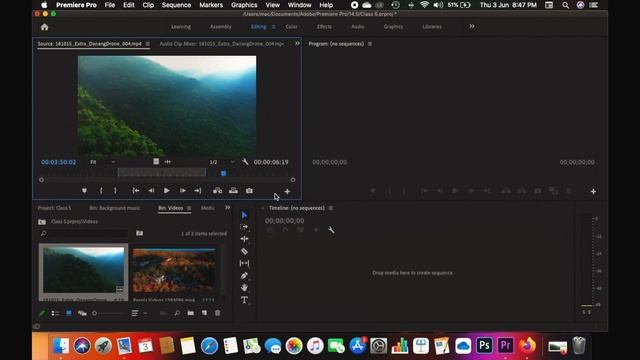Click the Overwrite button in Source monitor

233,191
